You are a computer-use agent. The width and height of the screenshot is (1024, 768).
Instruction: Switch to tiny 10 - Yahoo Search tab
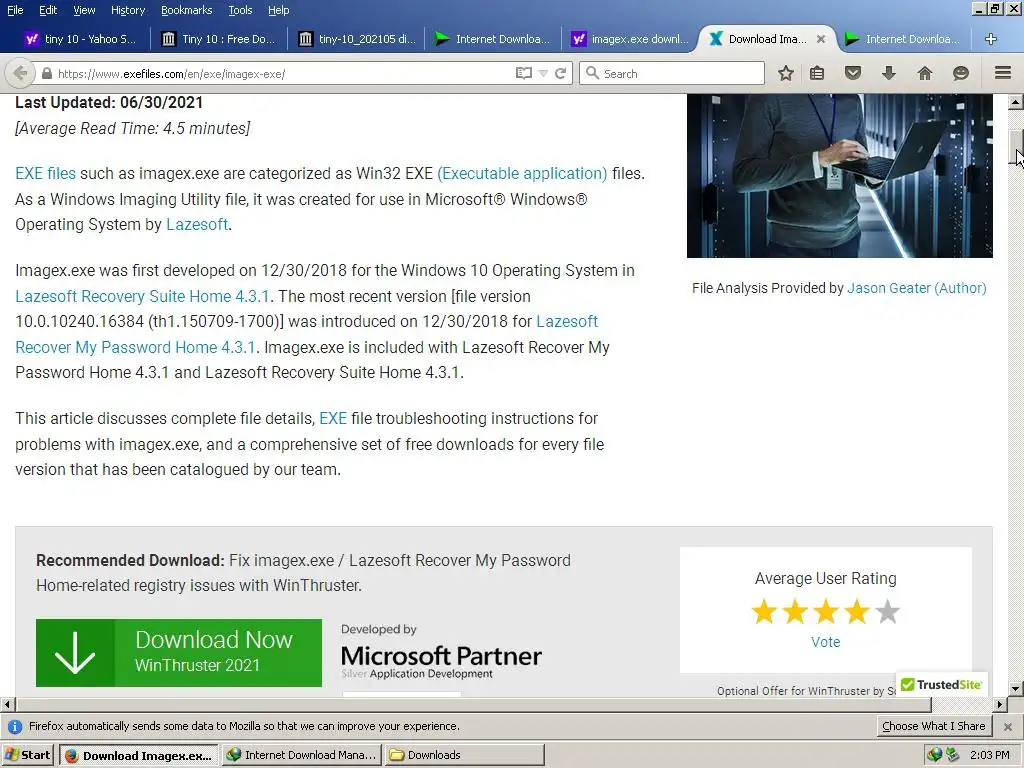(80, 39)
